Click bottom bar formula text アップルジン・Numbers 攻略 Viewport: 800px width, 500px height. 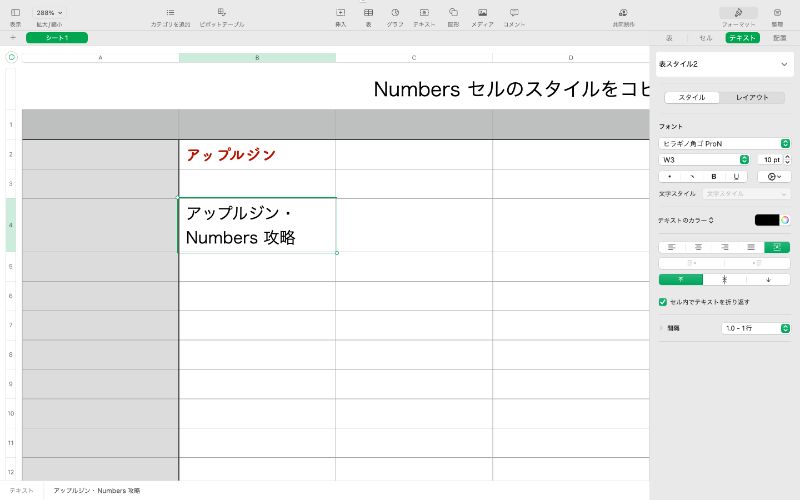97,490
